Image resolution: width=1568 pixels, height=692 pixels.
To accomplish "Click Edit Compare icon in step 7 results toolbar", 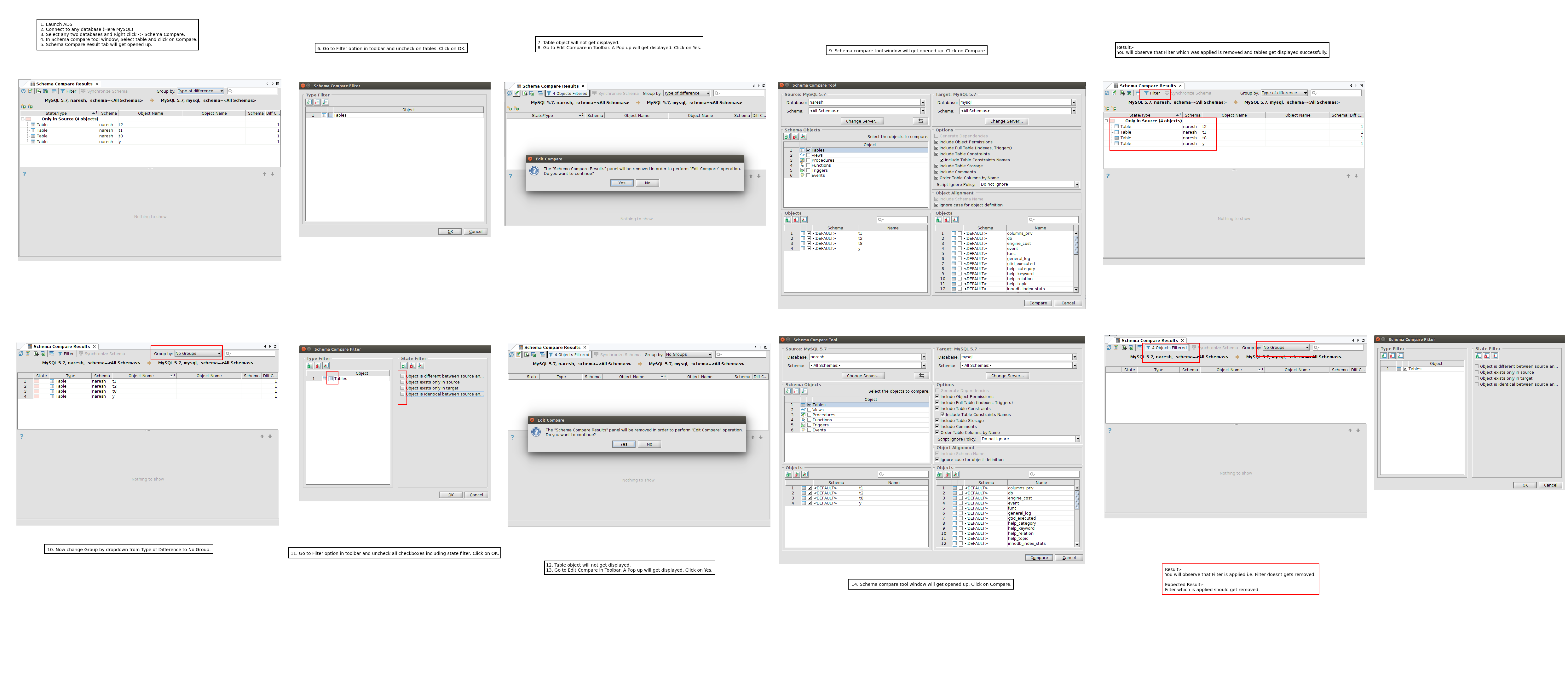I will [517, 93].
